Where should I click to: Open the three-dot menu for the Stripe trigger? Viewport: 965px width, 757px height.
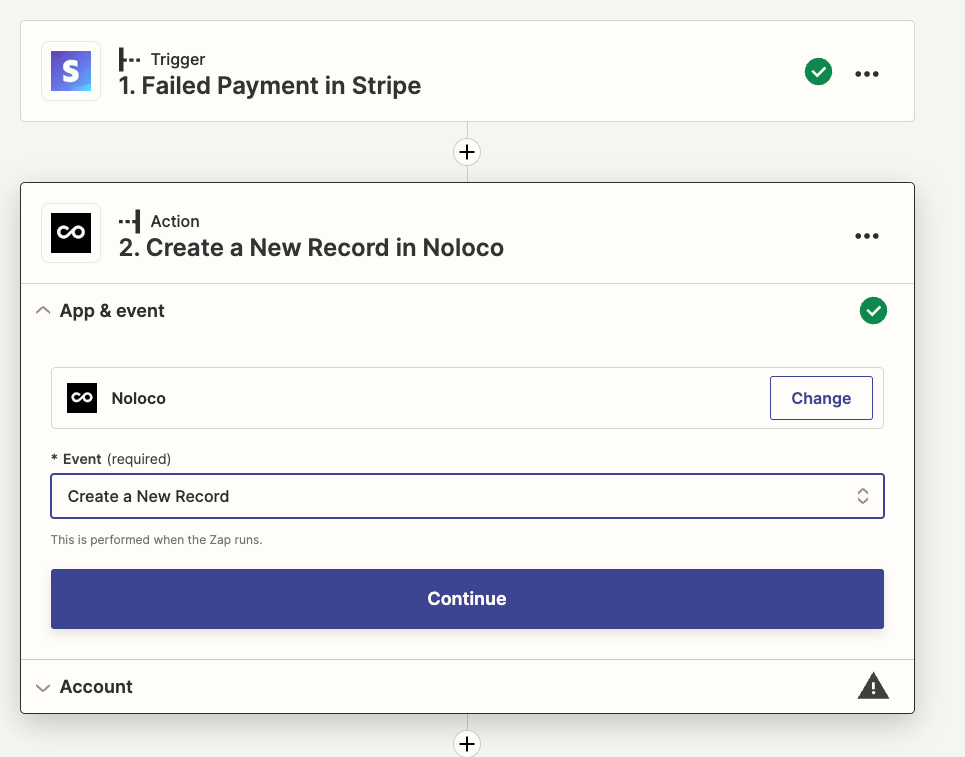[x=866, y=73]
